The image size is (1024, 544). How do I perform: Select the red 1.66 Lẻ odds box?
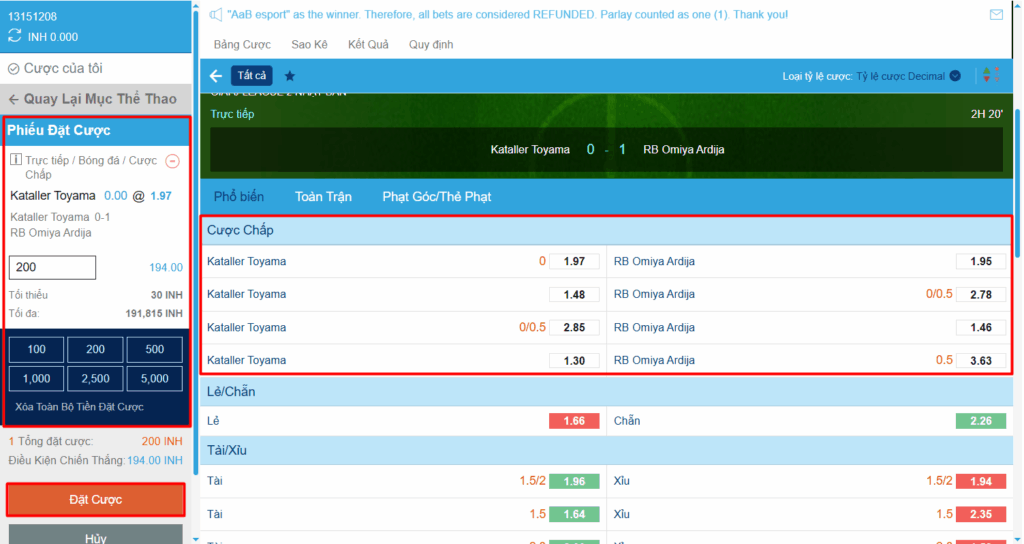pyautogui.click(x=574, y=421)
